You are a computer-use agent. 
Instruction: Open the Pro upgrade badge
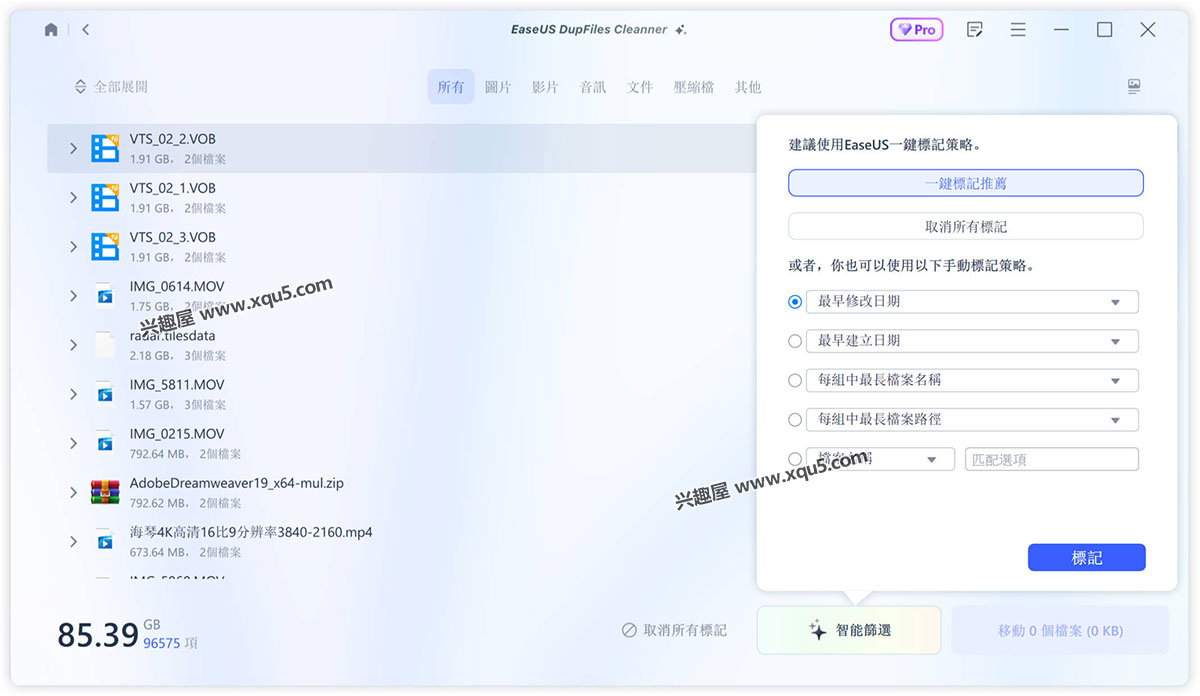916,30
